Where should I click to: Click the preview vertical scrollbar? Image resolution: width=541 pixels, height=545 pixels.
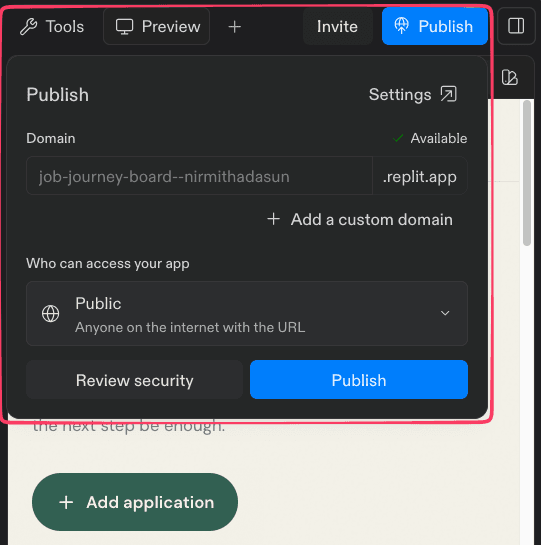click(527, 173)
